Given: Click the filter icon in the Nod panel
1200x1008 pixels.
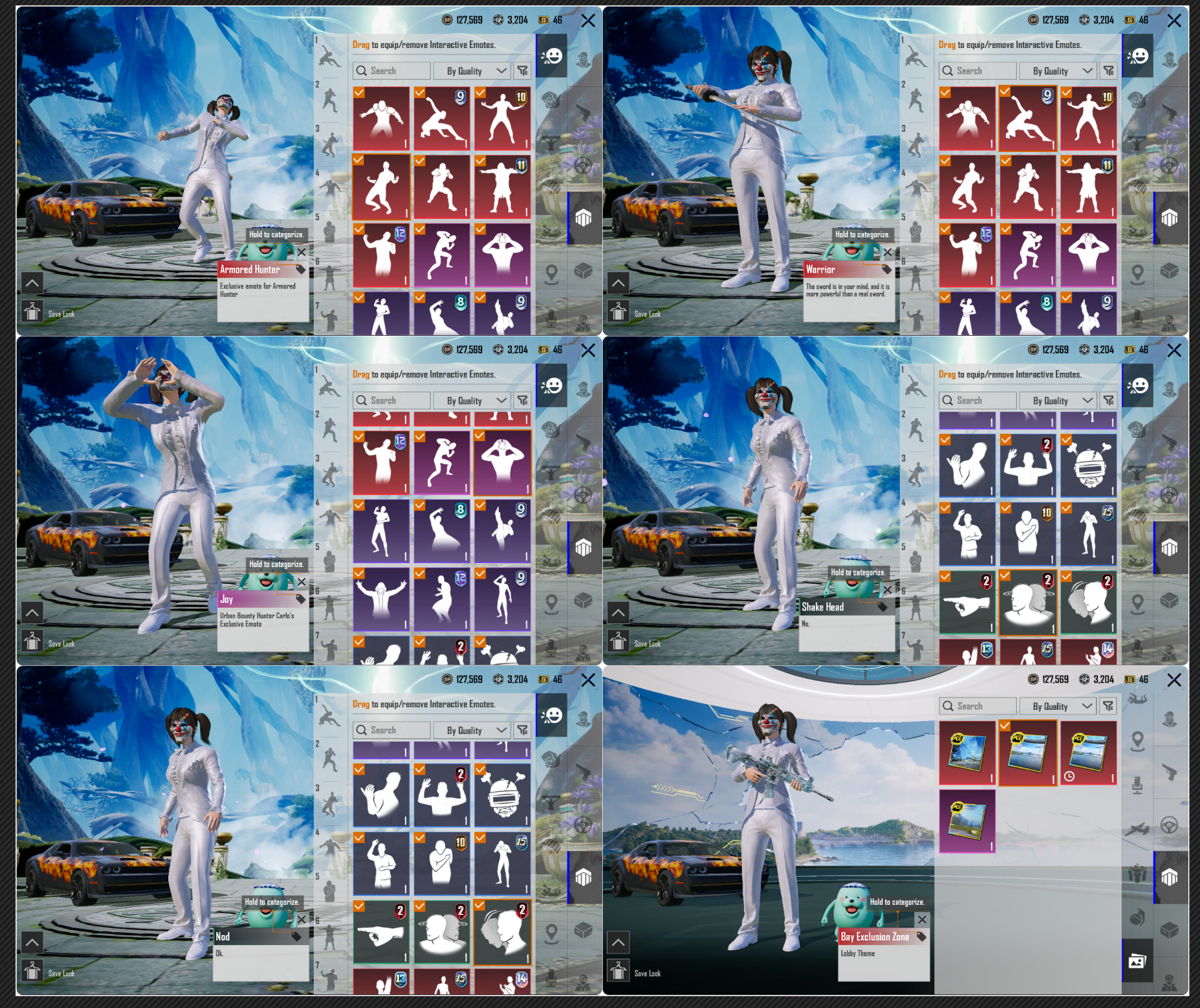Looking at the screenshot, I should 522,731.
